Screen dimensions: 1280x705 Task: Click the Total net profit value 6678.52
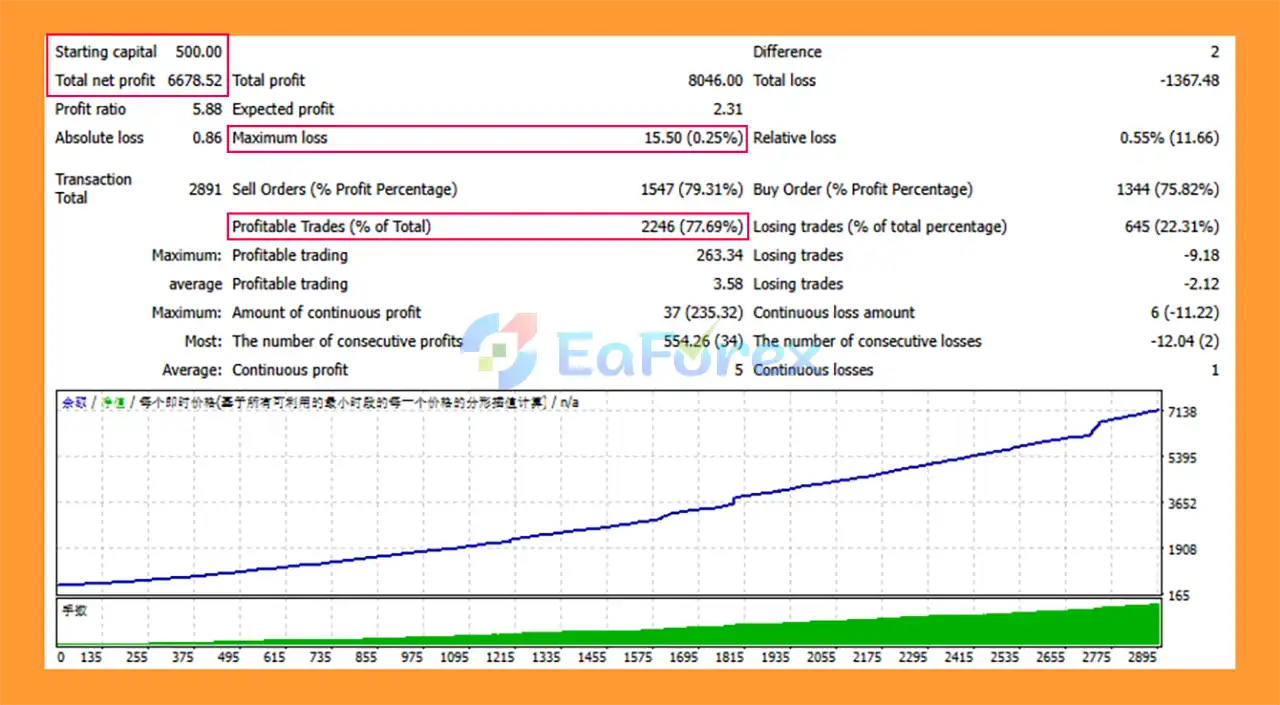pyautogui.click(x=194, y=80)
